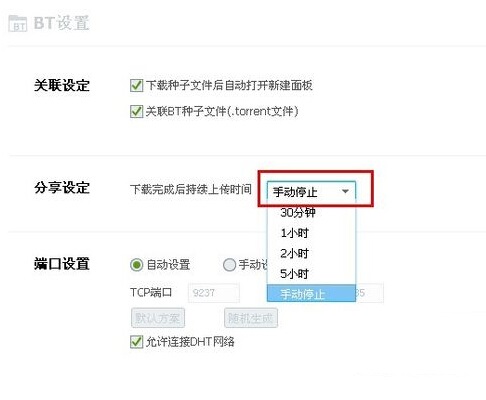Click the TCP端口 input field
This screenshot has height=400, width=486.
(214, 293)
